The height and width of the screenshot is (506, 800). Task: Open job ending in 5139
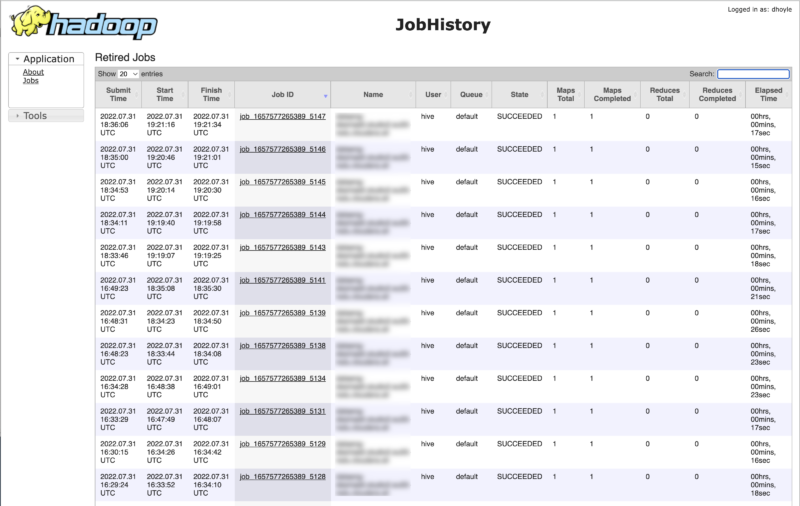pyautogui.click(x=282, y=313)
